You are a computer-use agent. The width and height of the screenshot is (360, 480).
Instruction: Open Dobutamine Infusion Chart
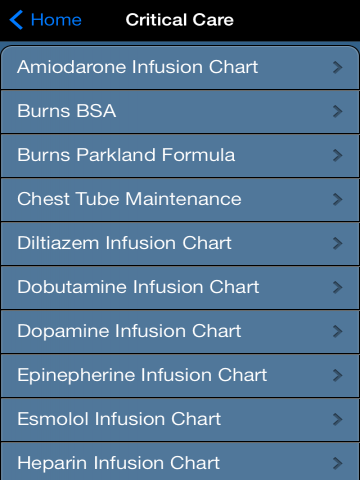point(180,287)
